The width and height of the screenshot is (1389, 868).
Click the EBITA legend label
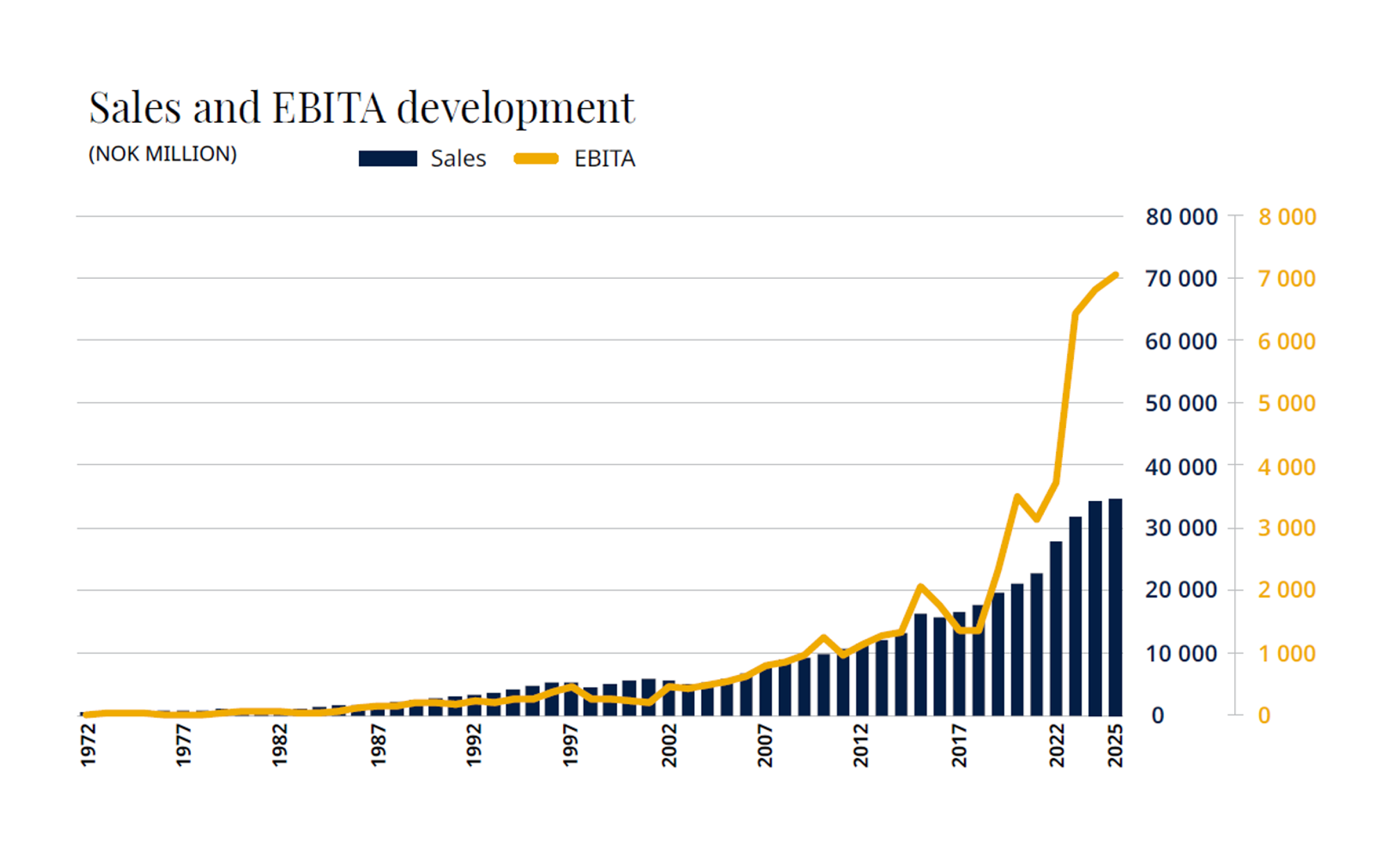pos(604,159)
